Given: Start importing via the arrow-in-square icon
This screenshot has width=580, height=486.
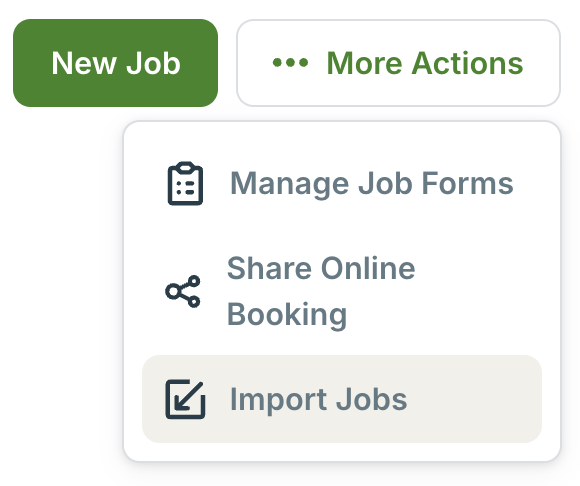Looking at the screenshot, I should click(x=185, y=399).
